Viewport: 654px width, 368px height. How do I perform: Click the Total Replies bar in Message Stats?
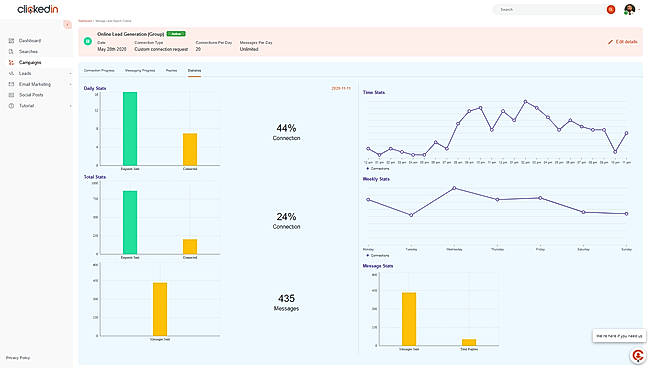click(469, 343)
